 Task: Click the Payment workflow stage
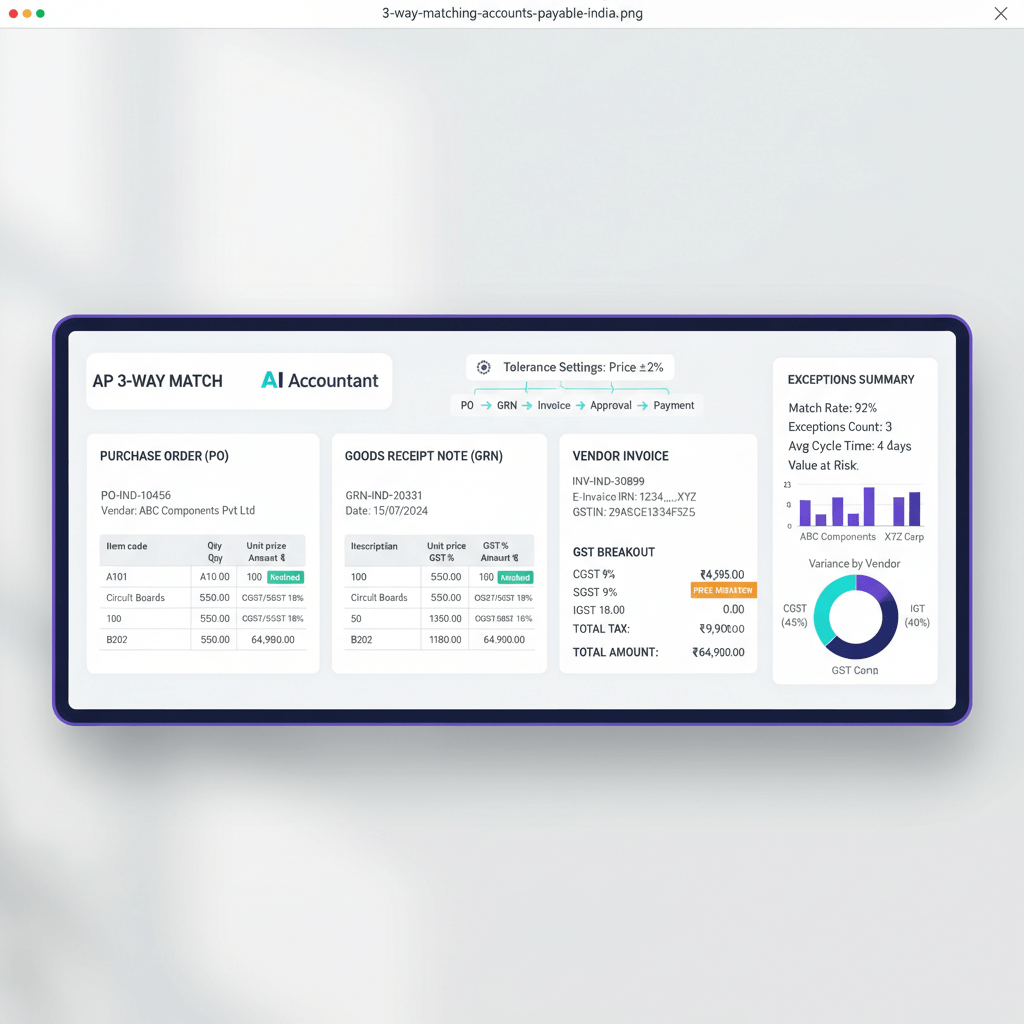[675, 406]
